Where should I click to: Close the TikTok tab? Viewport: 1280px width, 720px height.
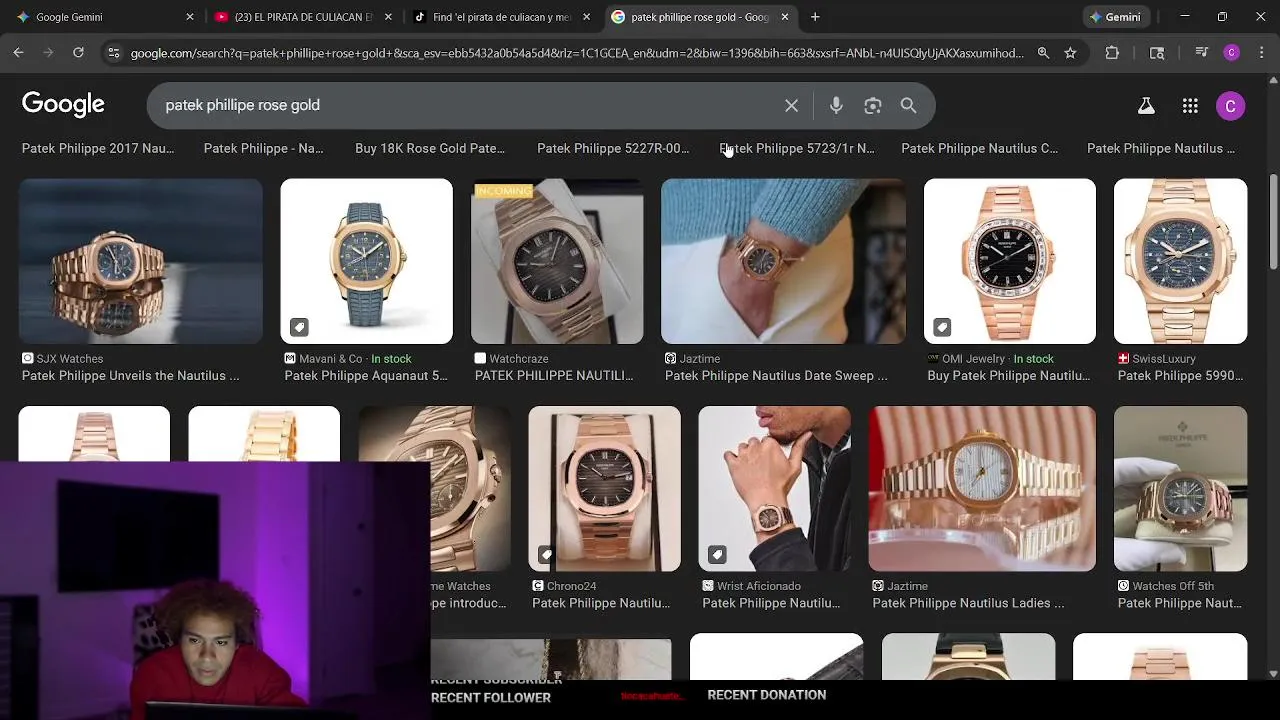(586, 17)
